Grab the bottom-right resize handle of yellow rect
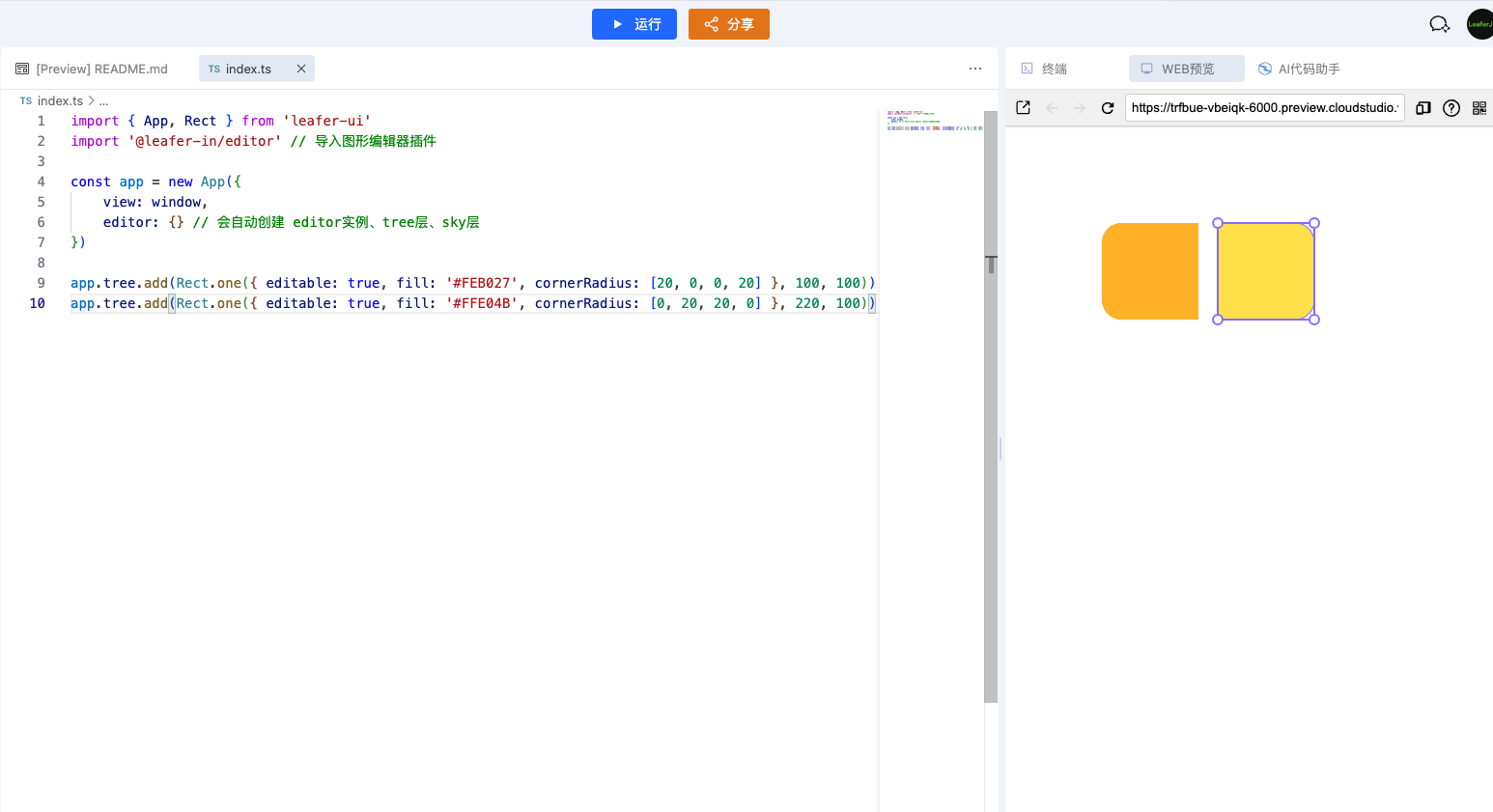Image resolution: width=1493 pixels, height=812 pixels. (1314, 320)
